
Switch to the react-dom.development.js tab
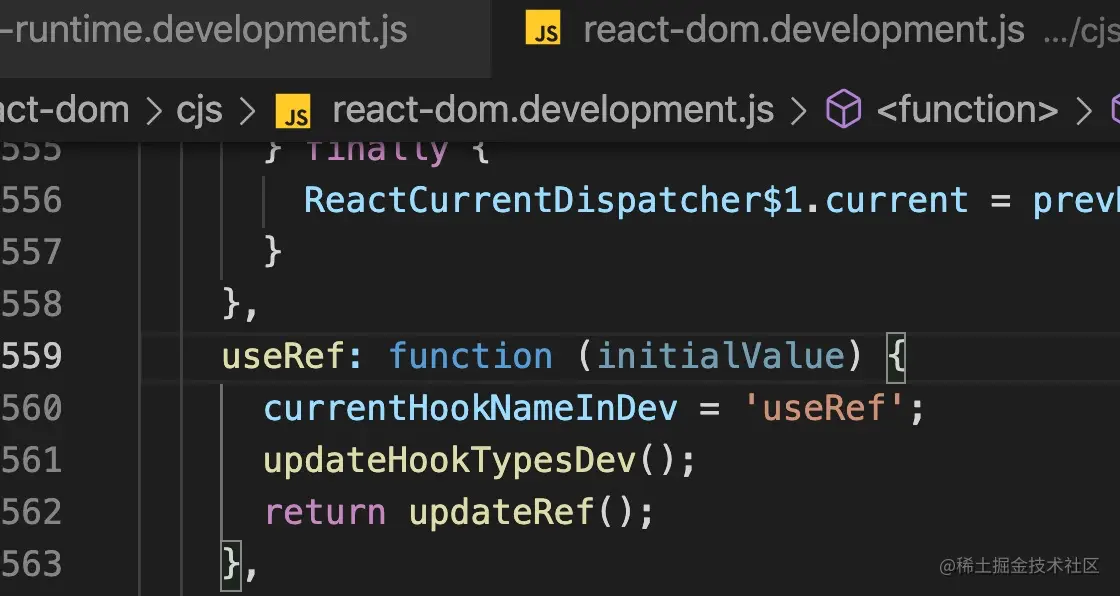point(806,31)
